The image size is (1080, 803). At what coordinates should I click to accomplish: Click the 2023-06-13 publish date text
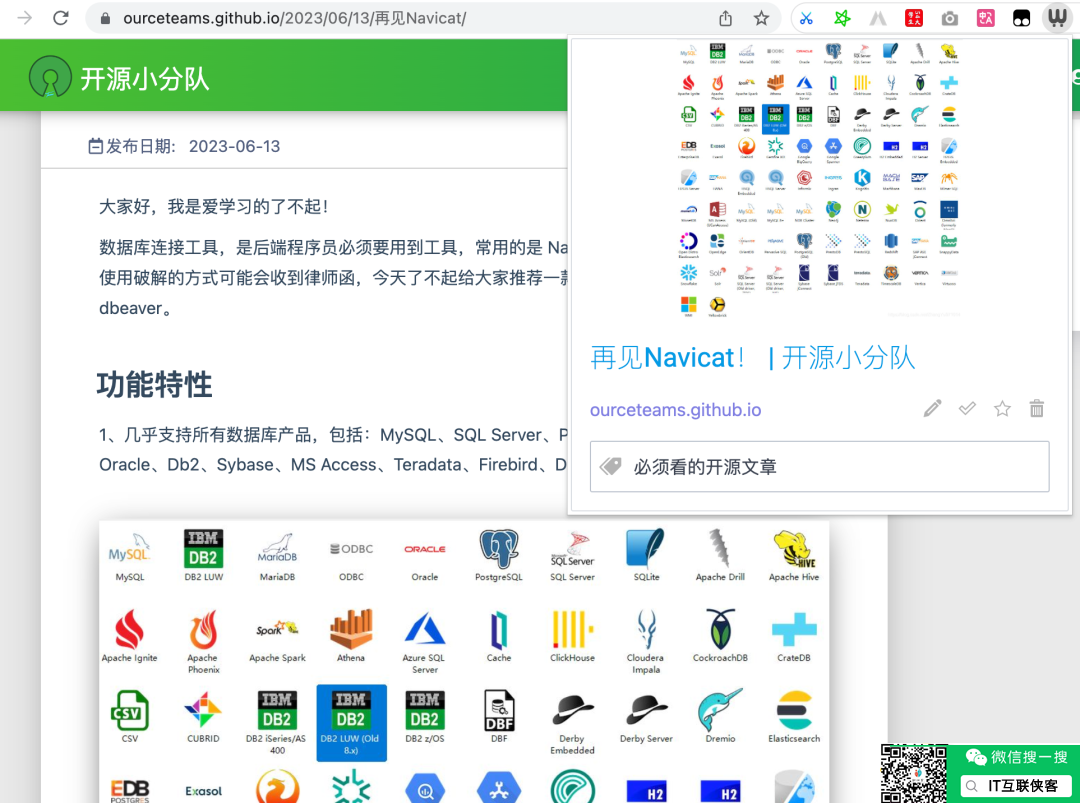click(x=234, y=147)
